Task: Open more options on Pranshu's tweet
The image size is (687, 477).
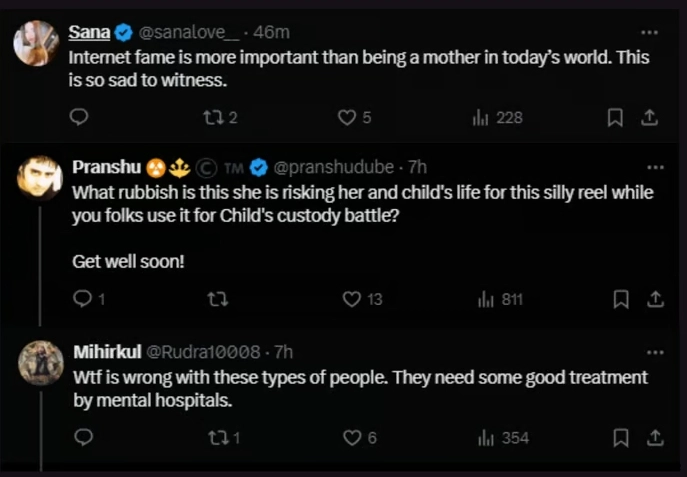Action: [655, 165]
